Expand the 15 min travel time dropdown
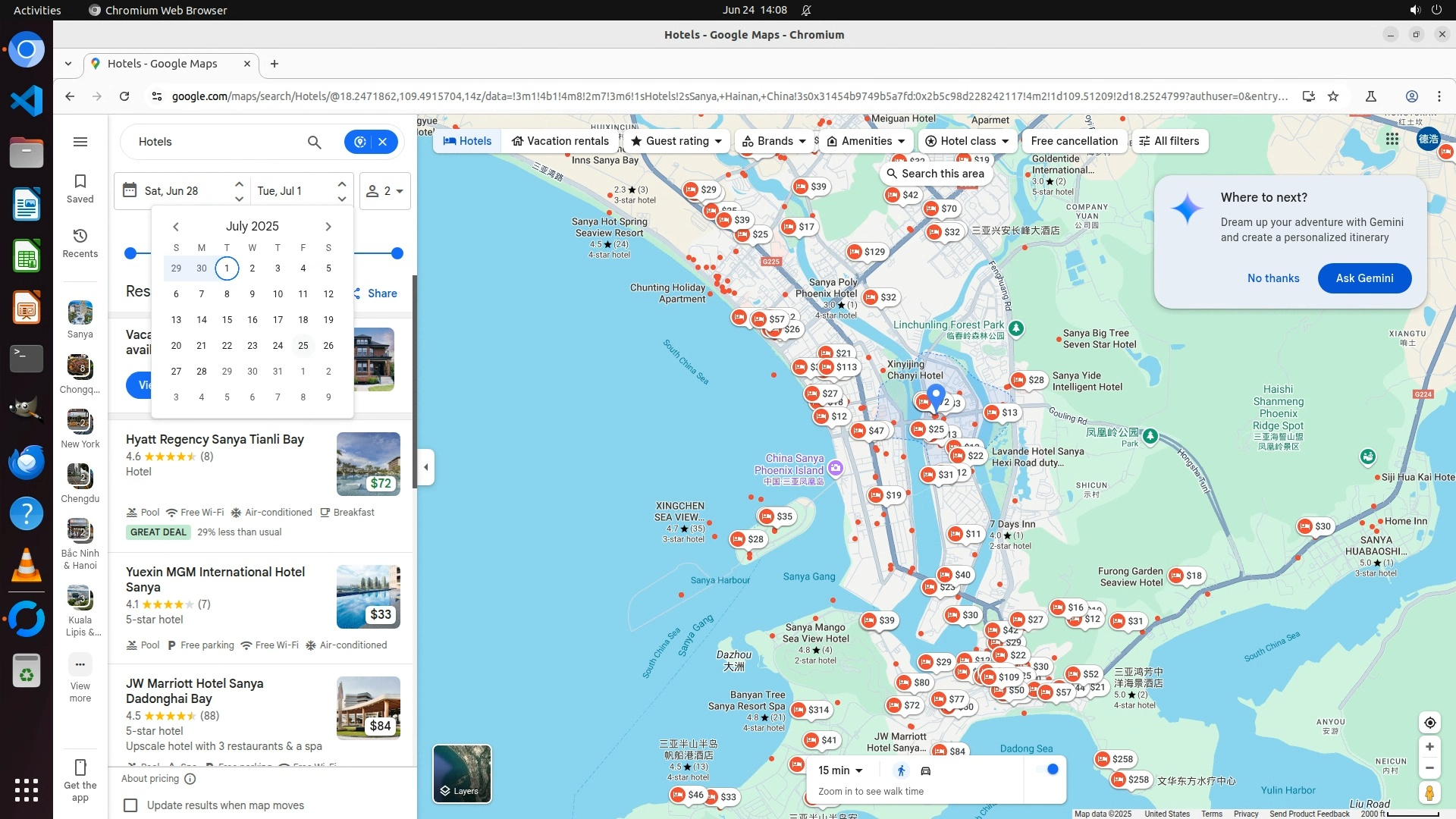This screenshot has height=819, width=1456. (x=840, y=770)
